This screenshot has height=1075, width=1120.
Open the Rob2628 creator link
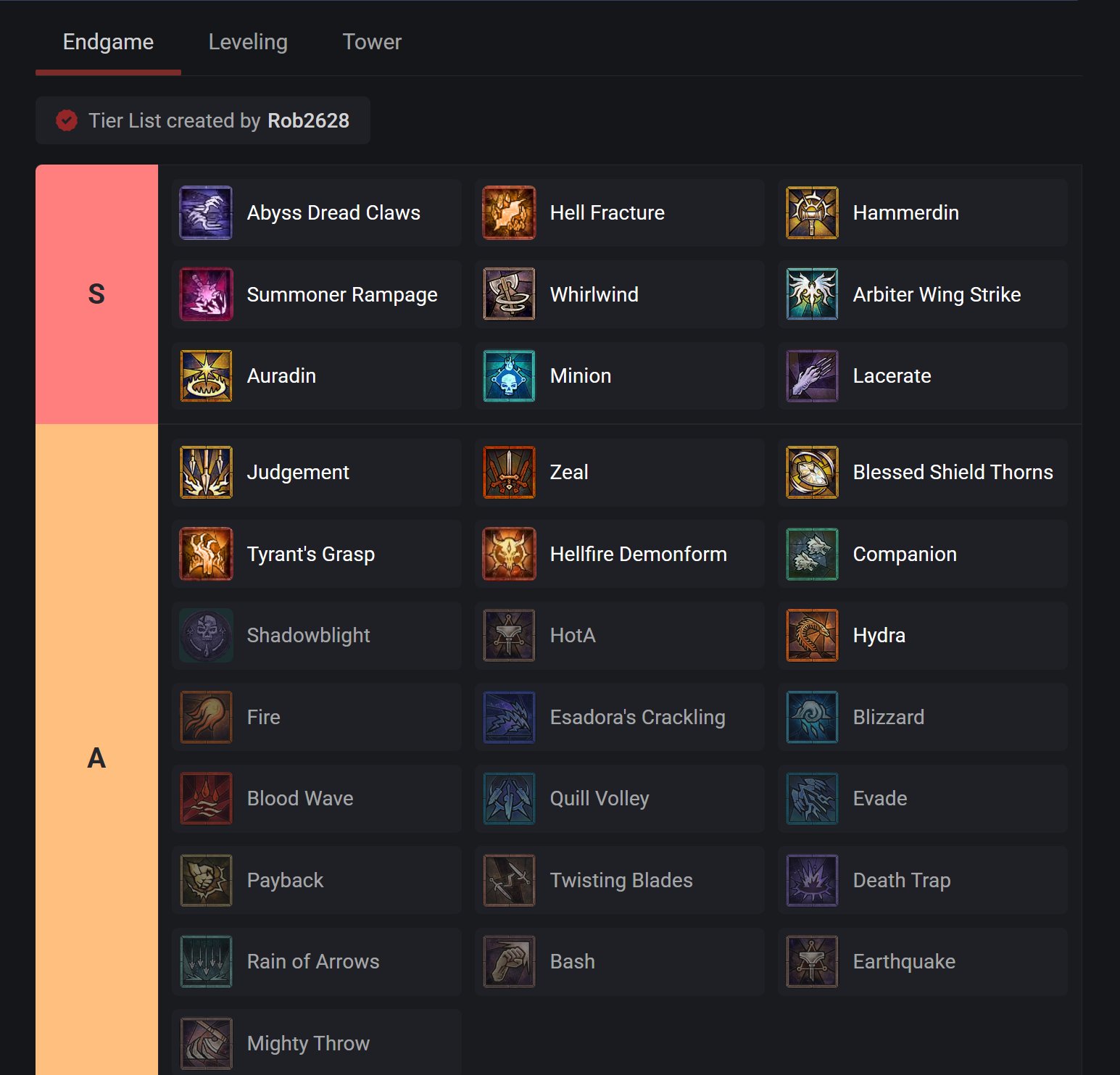tap(308, 120)
